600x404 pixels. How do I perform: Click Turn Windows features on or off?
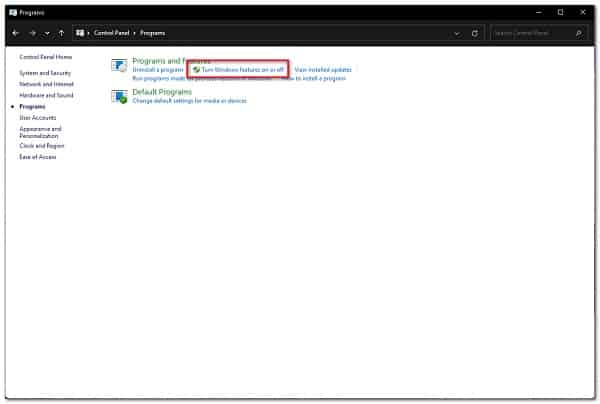click(243, 70)
